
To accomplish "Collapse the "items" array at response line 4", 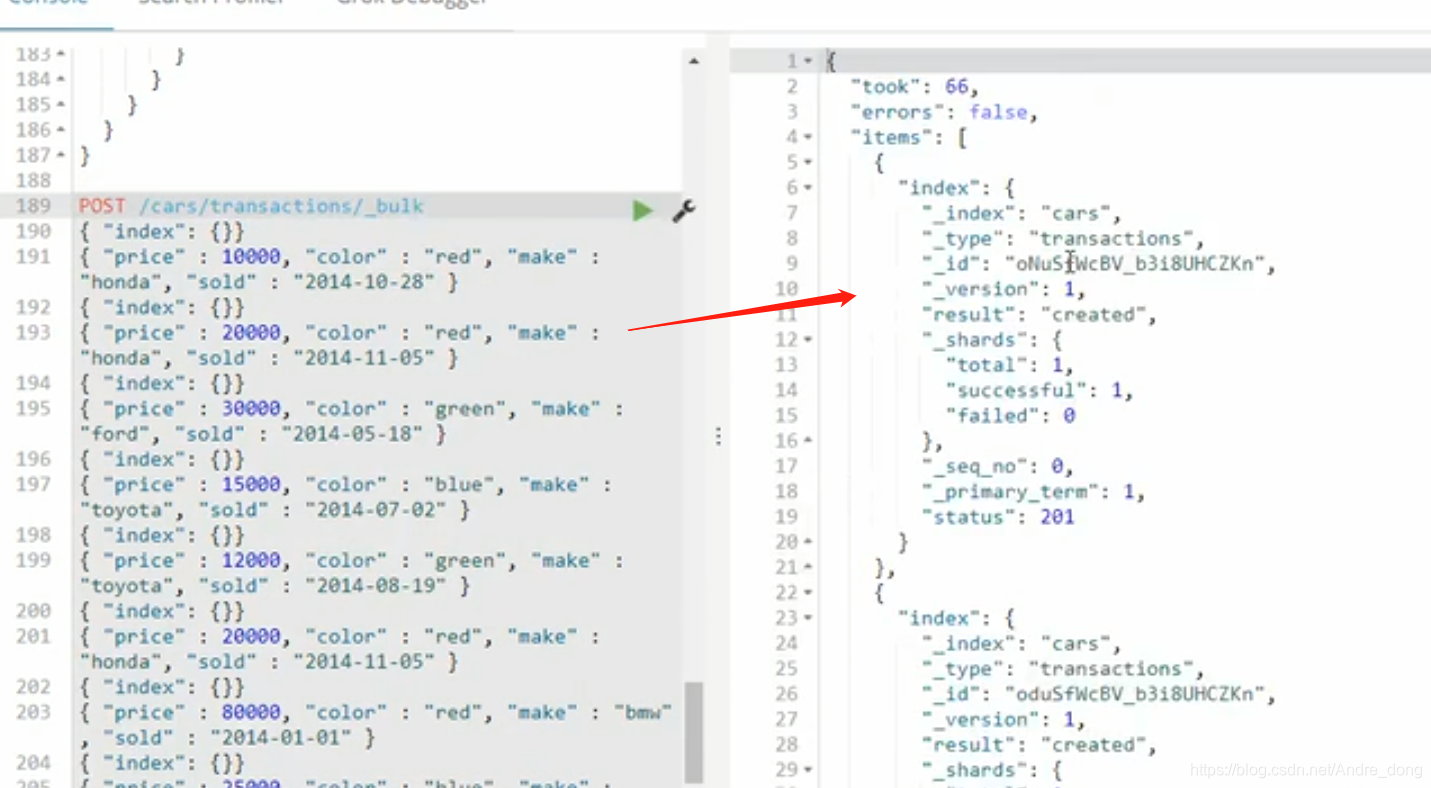I will click(x=808, y=138).
